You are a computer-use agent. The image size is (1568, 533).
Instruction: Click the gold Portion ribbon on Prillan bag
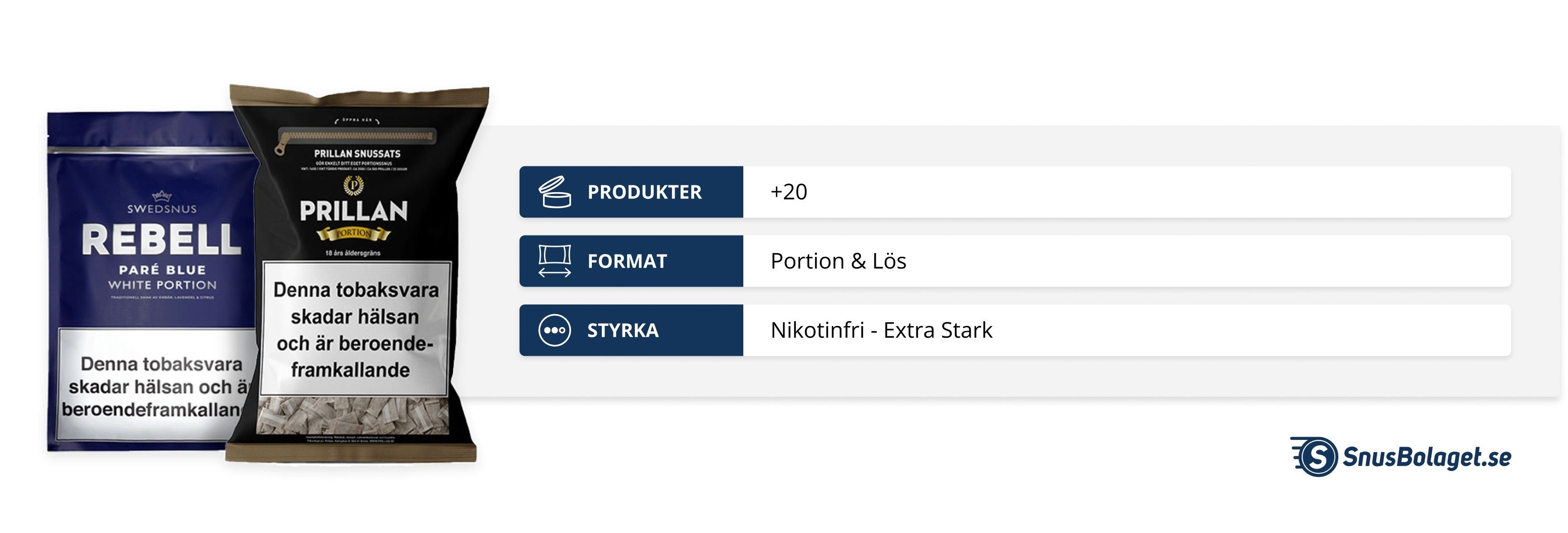[353, 233]
